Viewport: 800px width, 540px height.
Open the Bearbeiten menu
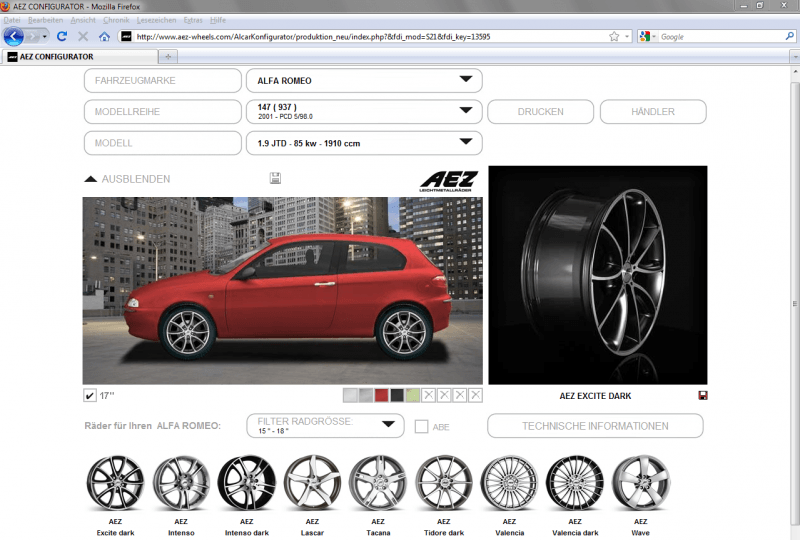point(45,20)
